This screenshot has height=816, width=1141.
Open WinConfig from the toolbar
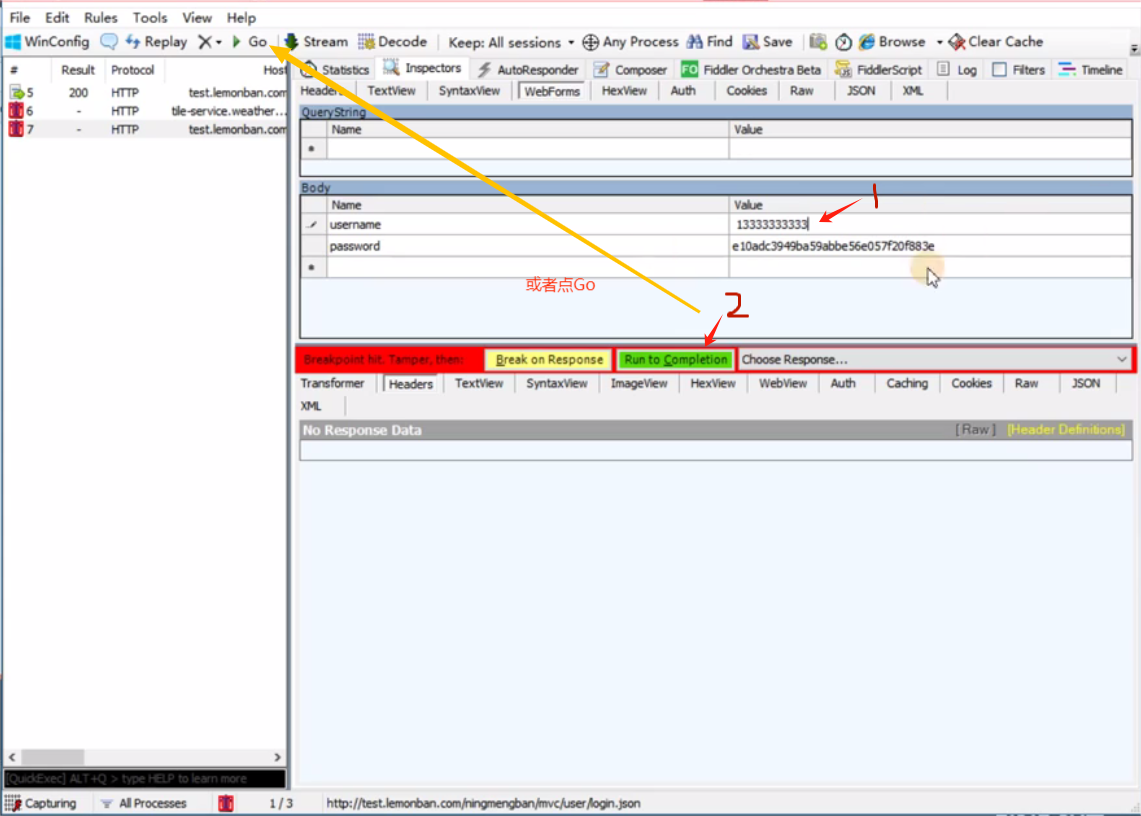pos(47,41)
